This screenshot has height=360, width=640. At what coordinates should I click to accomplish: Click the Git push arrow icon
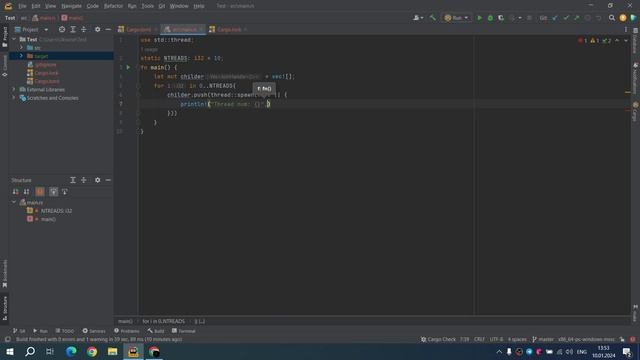click(576, 18)
